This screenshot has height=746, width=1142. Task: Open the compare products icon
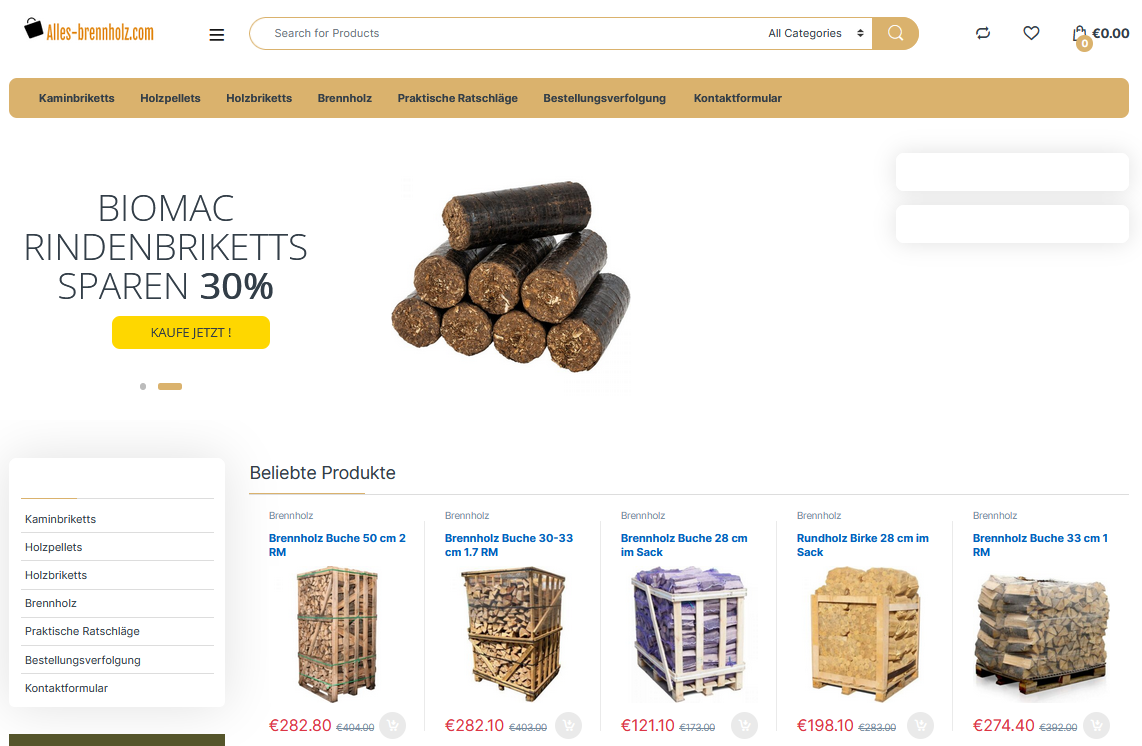tap(983, 33)
